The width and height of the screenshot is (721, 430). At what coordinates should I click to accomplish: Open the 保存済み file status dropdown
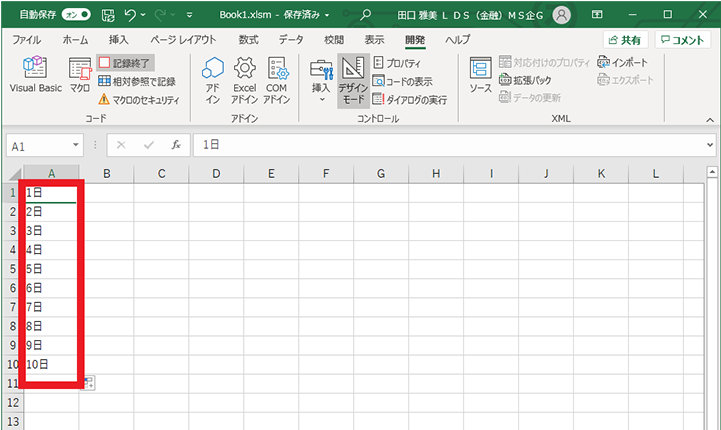coord(327,15)
